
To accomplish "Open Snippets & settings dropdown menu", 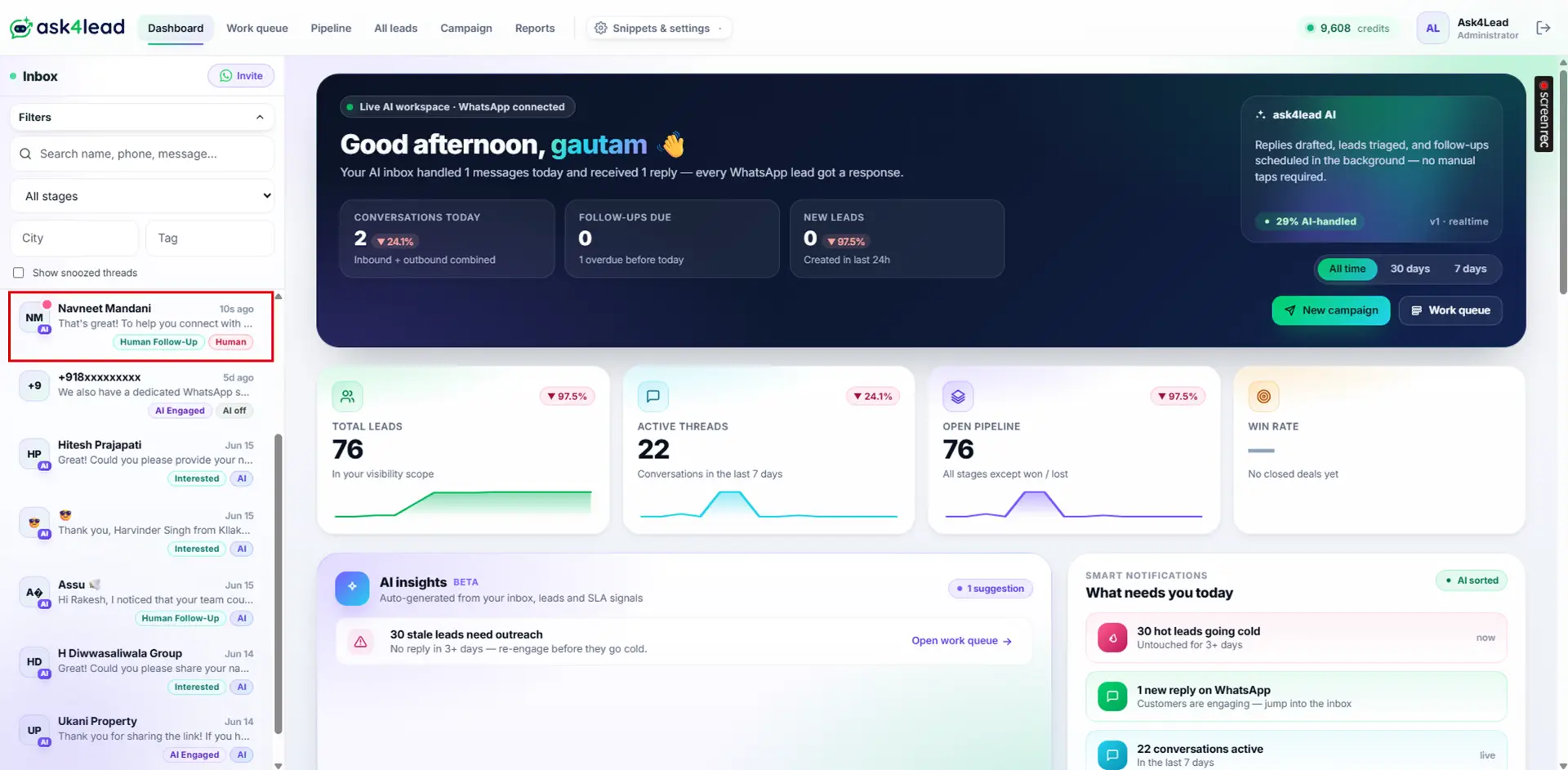I will point(658,28).
